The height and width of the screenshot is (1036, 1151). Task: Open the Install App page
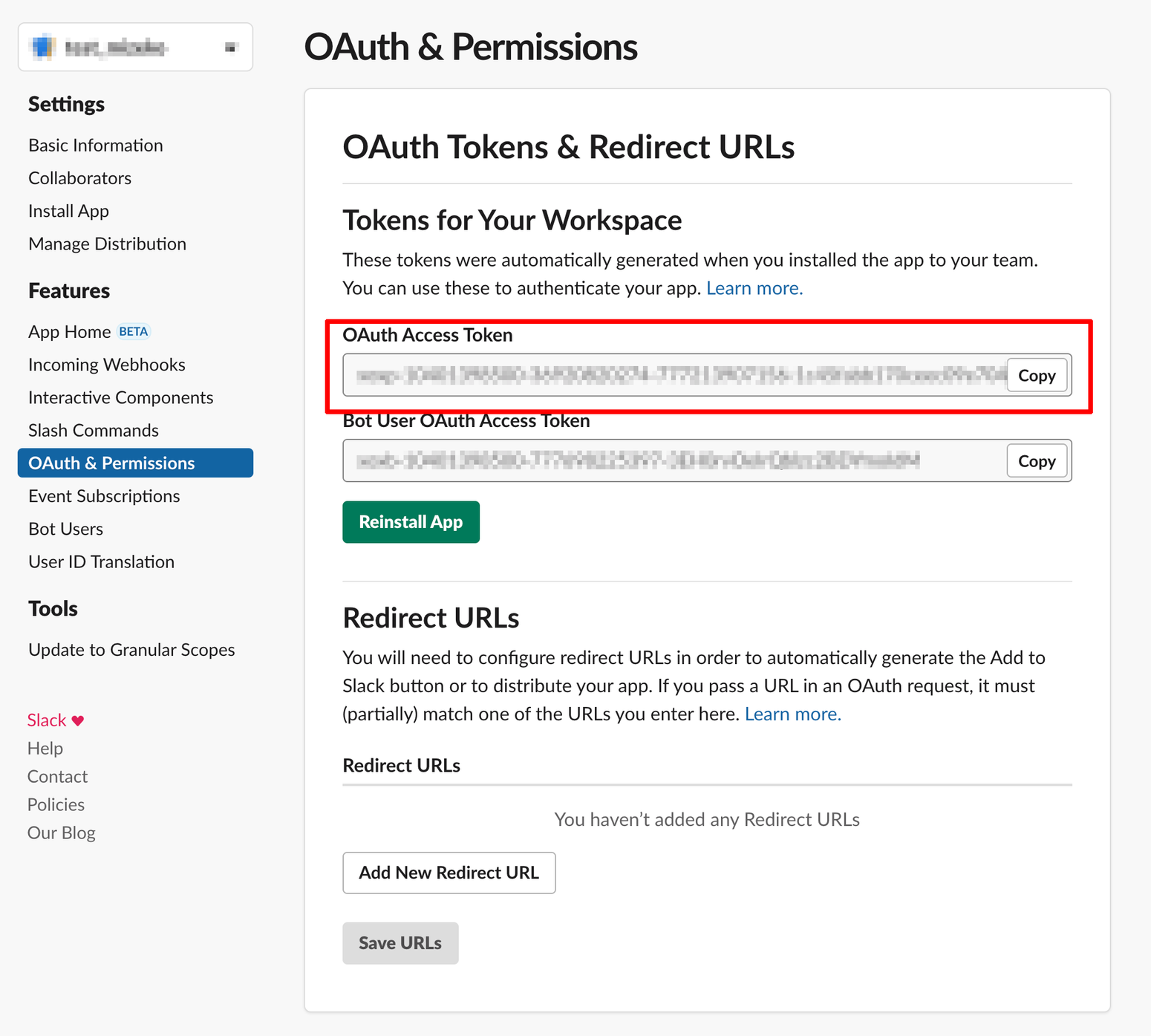pyautogui.click(x=68, y=212)
